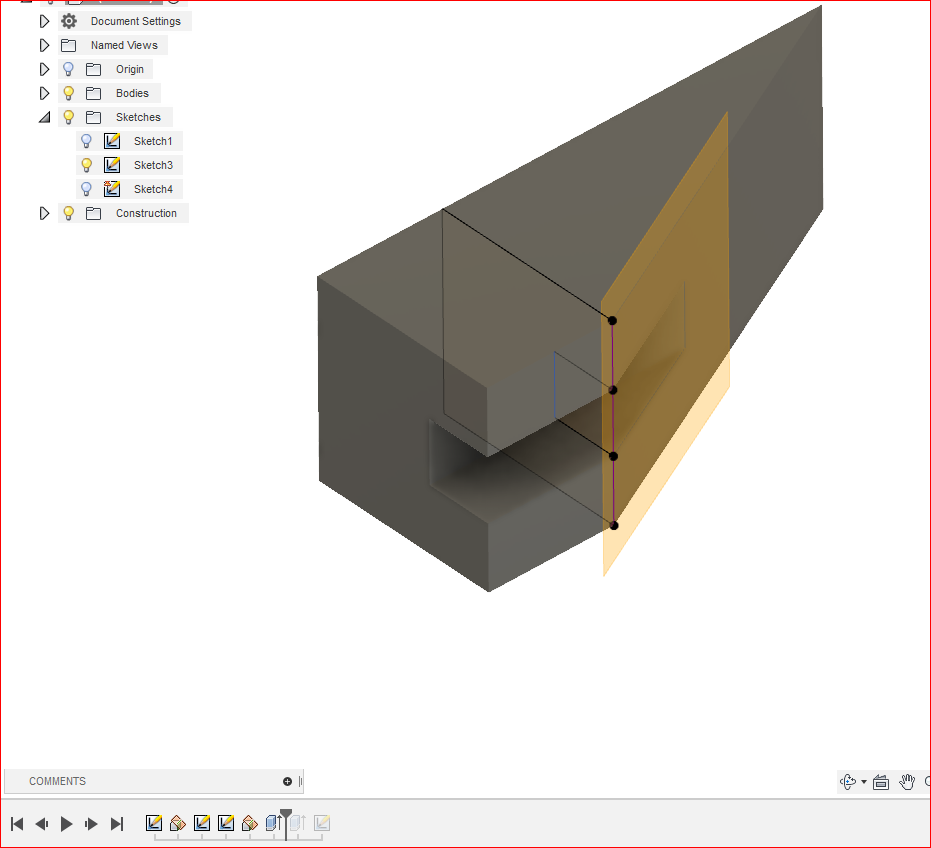The width and height of the screenshot is (931, 848).
Task: Toggle Sketches folder visibility lightbulb
Action: point(68,117)
